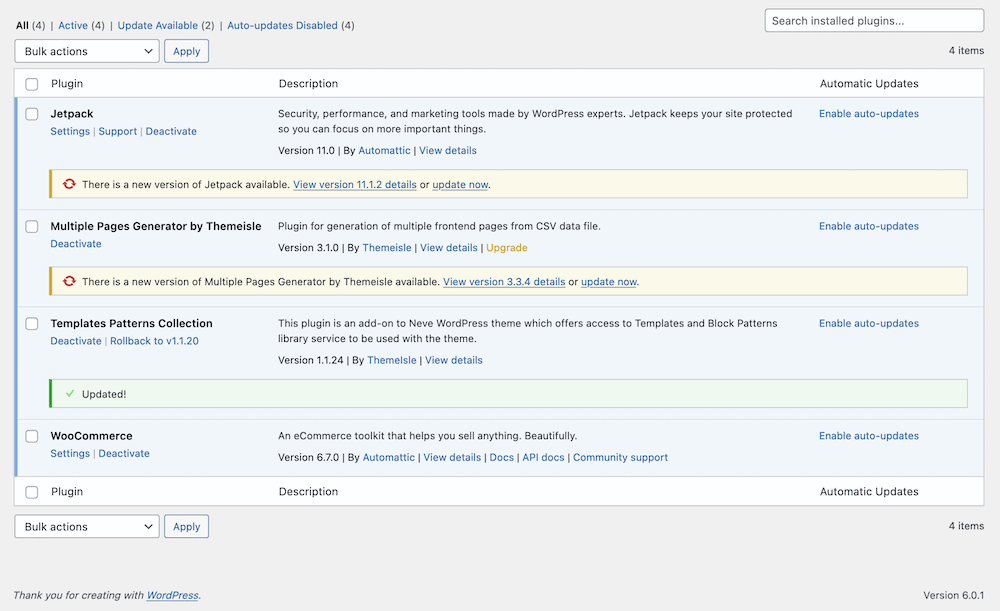Click the search installed plugins field

click(x=873, y=20)
